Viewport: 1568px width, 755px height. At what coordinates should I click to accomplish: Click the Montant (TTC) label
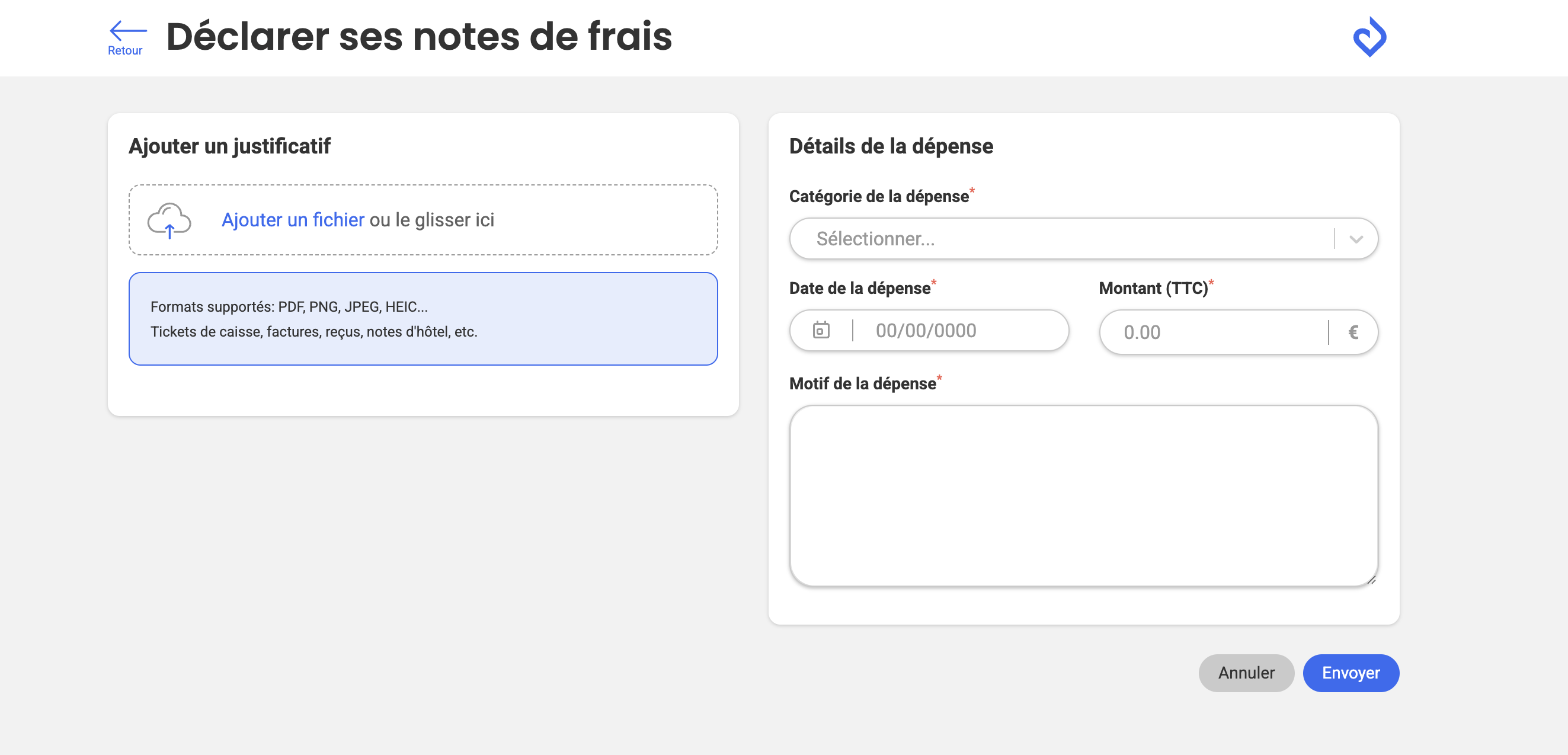(1153, 288)
